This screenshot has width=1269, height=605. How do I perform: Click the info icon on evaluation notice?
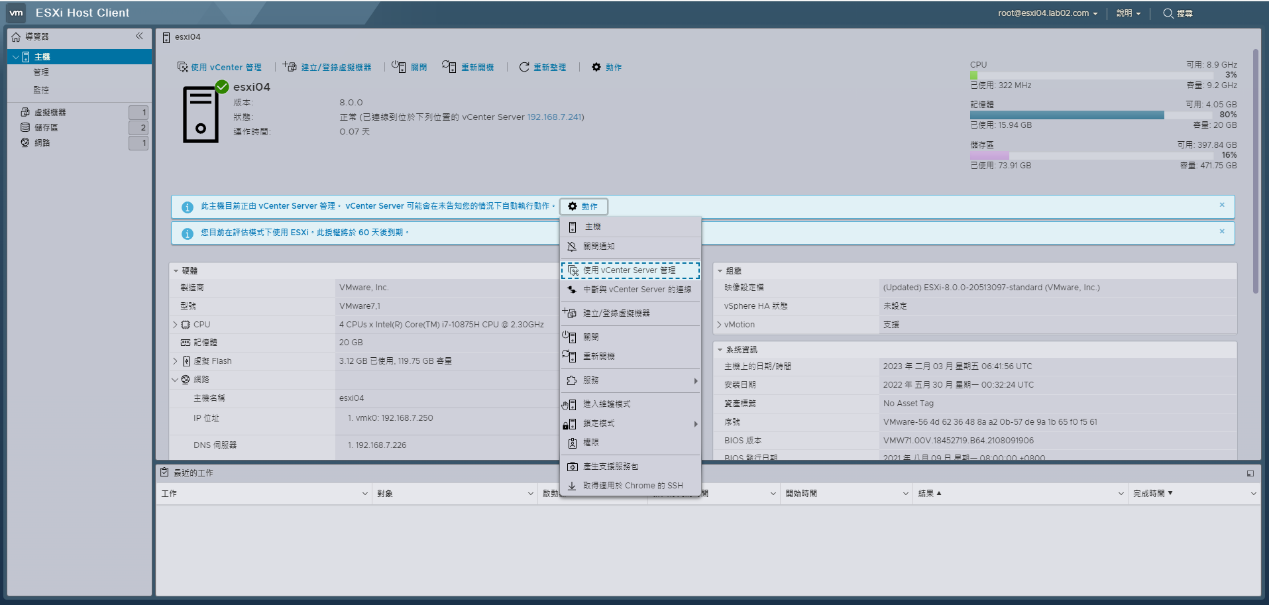click(187, 233)
